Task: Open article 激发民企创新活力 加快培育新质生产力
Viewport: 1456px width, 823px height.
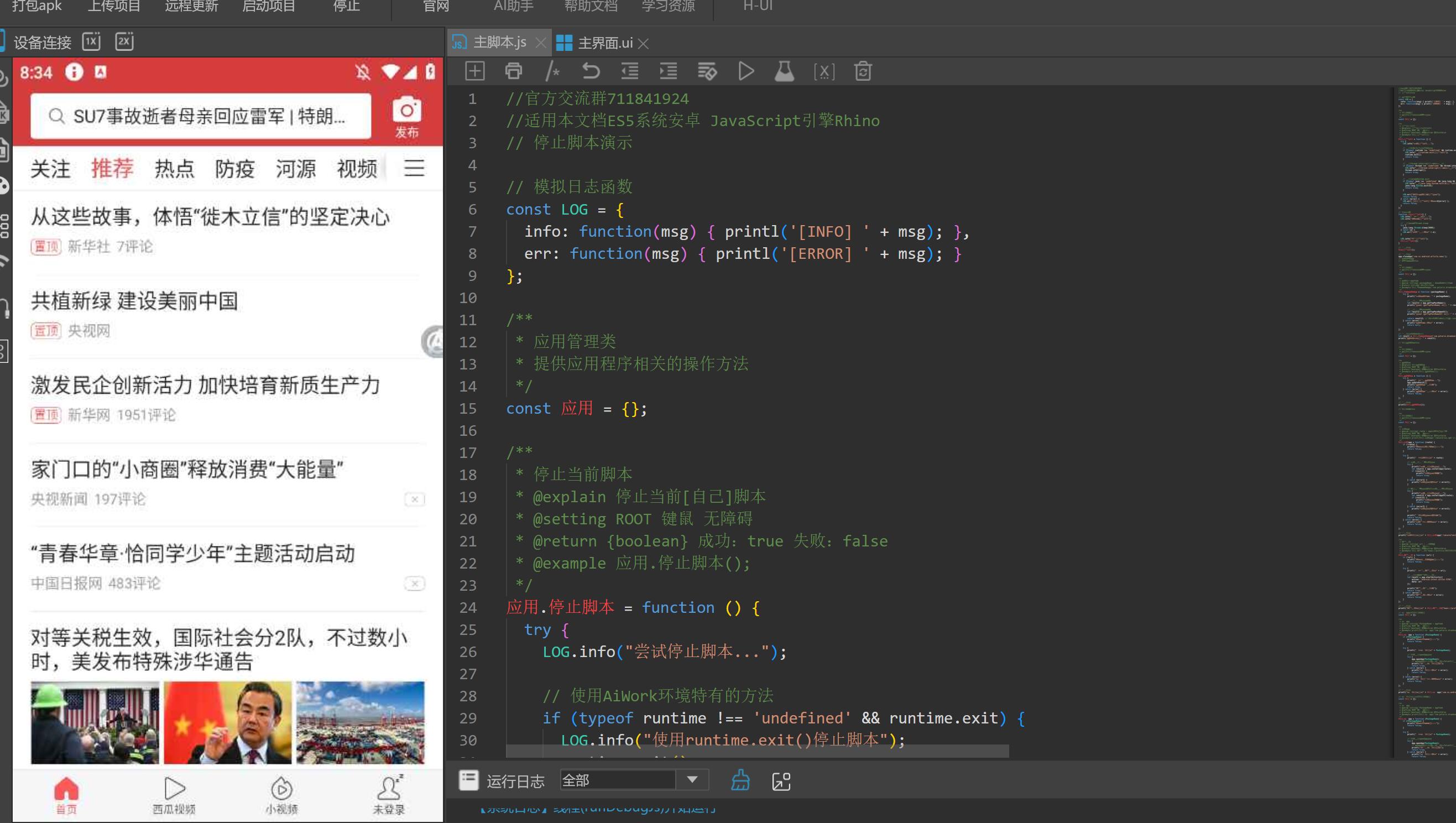Action: [205, 385]
